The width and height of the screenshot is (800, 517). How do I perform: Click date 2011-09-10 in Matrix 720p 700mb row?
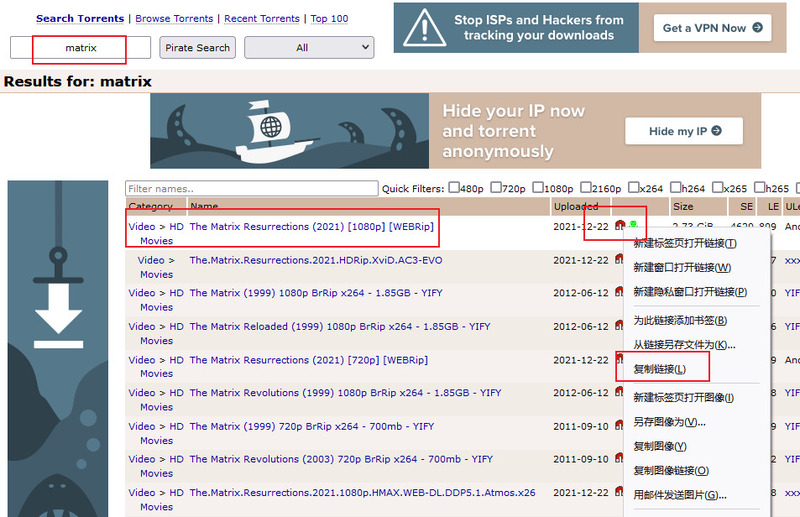point(581,426)
